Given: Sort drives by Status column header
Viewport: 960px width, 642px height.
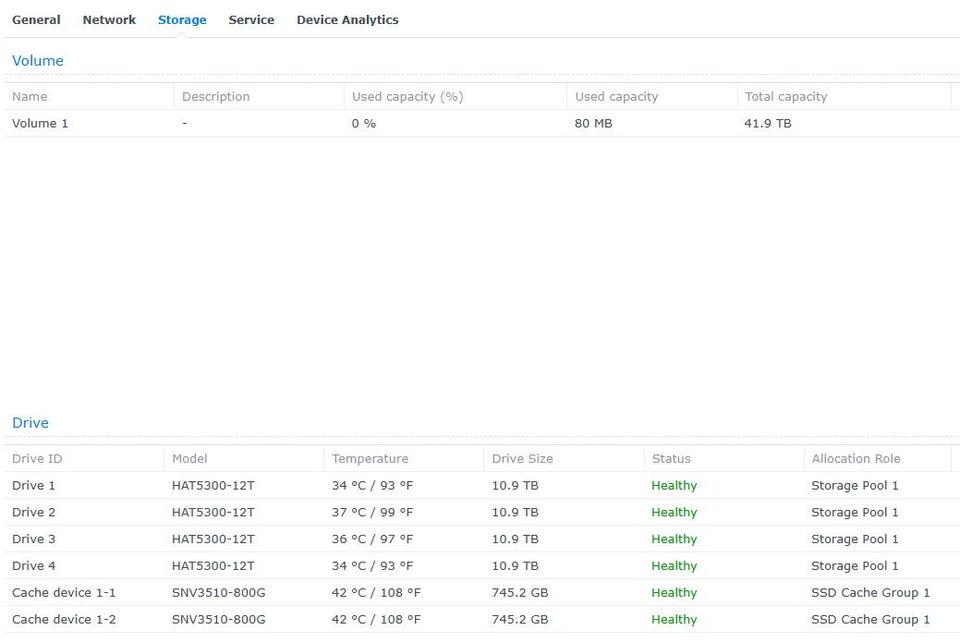Looking at the screenshot, I should click(x=671, y=459).
